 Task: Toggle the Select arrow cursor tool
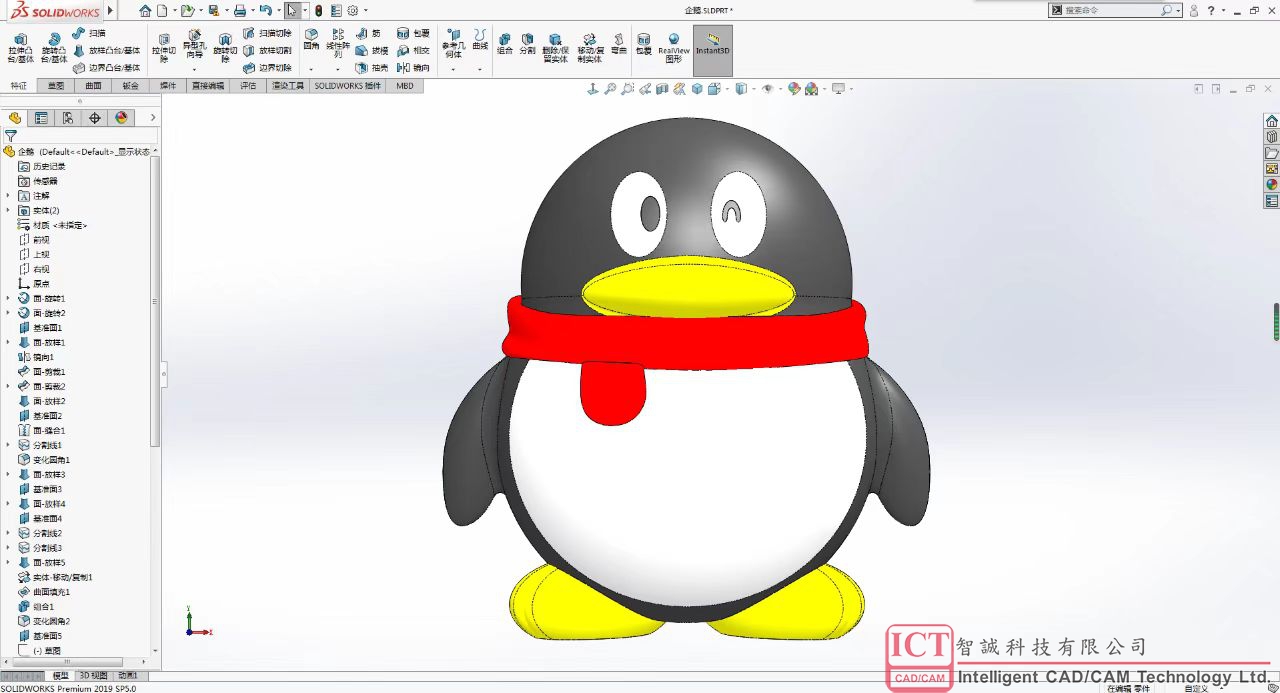291,10
